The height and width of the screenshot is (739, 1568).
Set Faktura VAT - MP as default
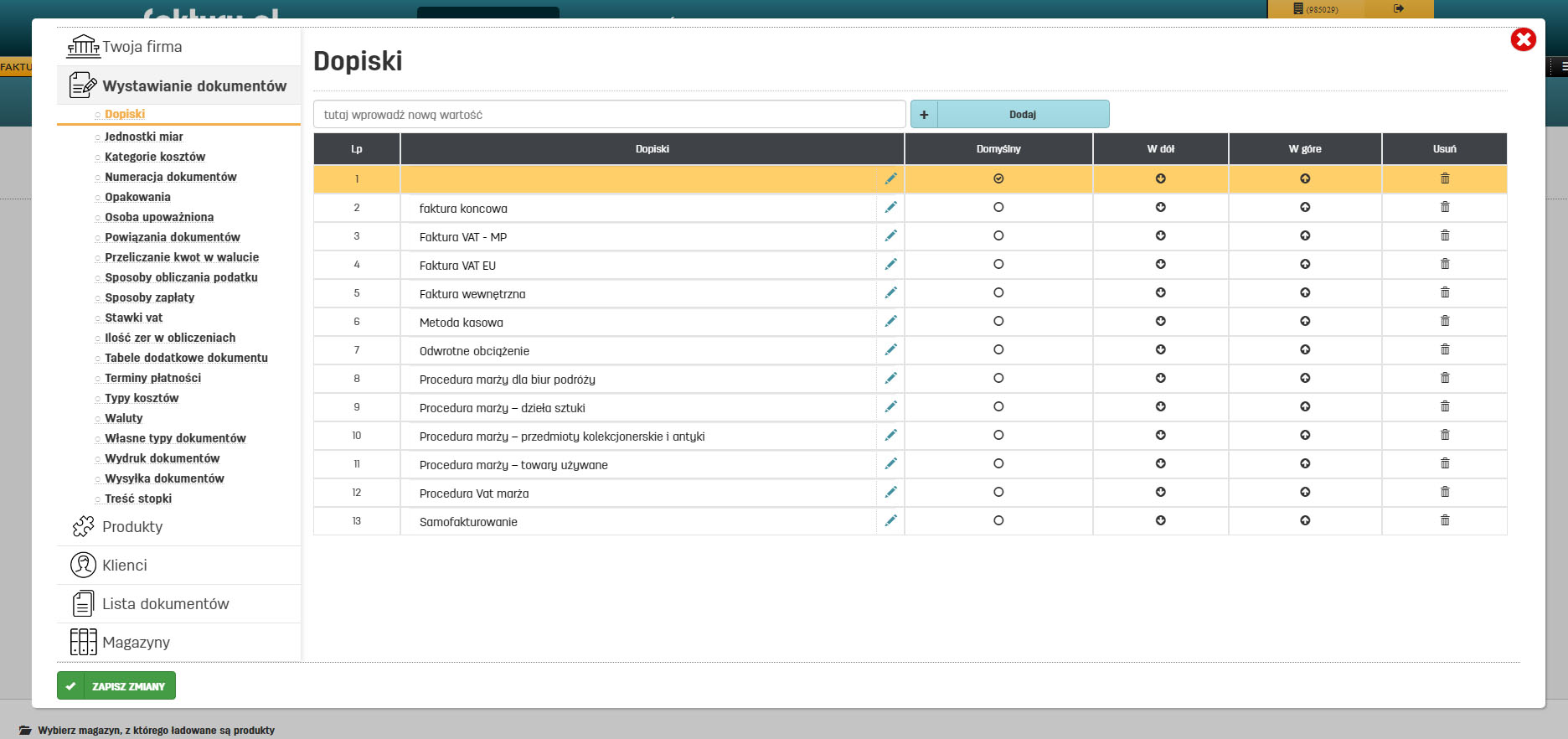coord(998,235)
